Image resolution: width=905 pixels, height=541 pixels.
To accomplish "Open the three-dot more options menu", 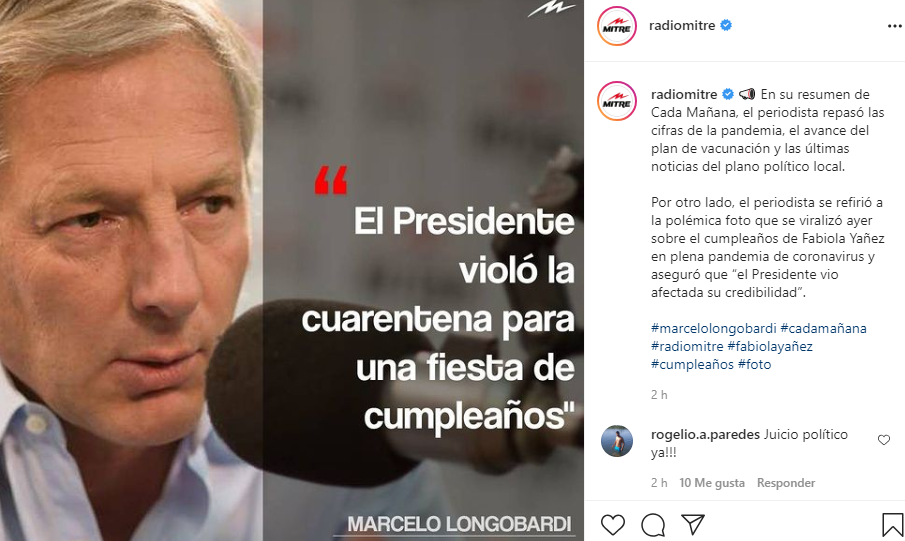I will click(894, 26).
